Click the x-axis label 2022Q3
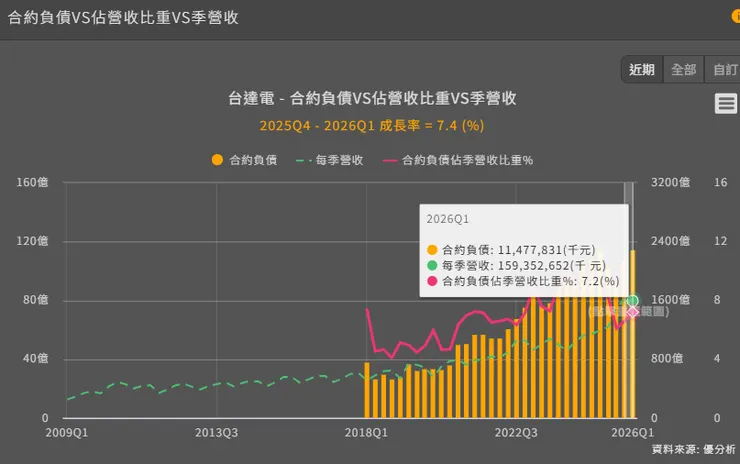This screenshot has height=464, width=740. 516,433
